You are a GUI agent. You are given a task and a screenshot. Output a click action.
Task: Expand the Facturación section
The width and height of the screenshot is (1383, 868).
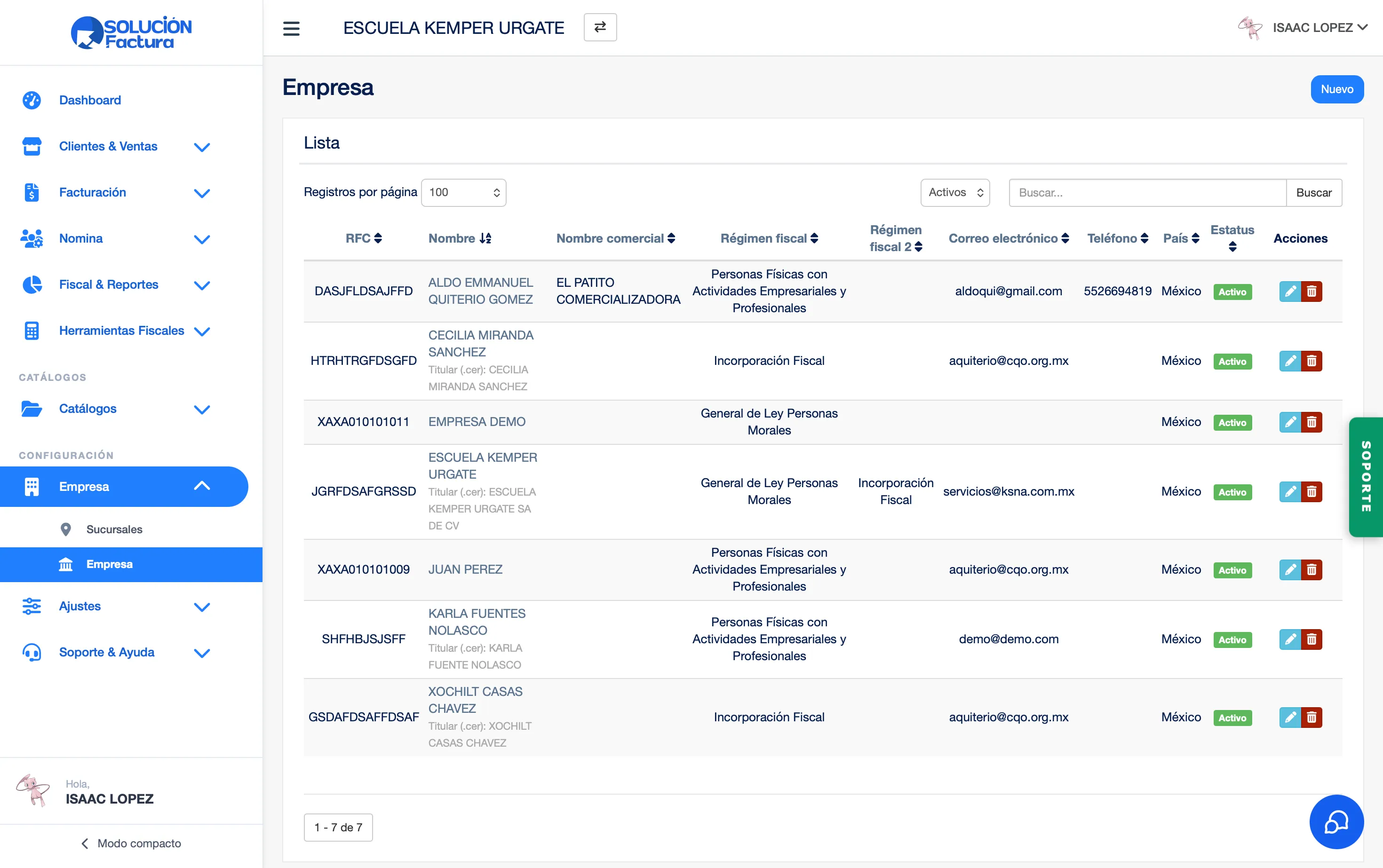pyautogui.click(x=202, y=193)
